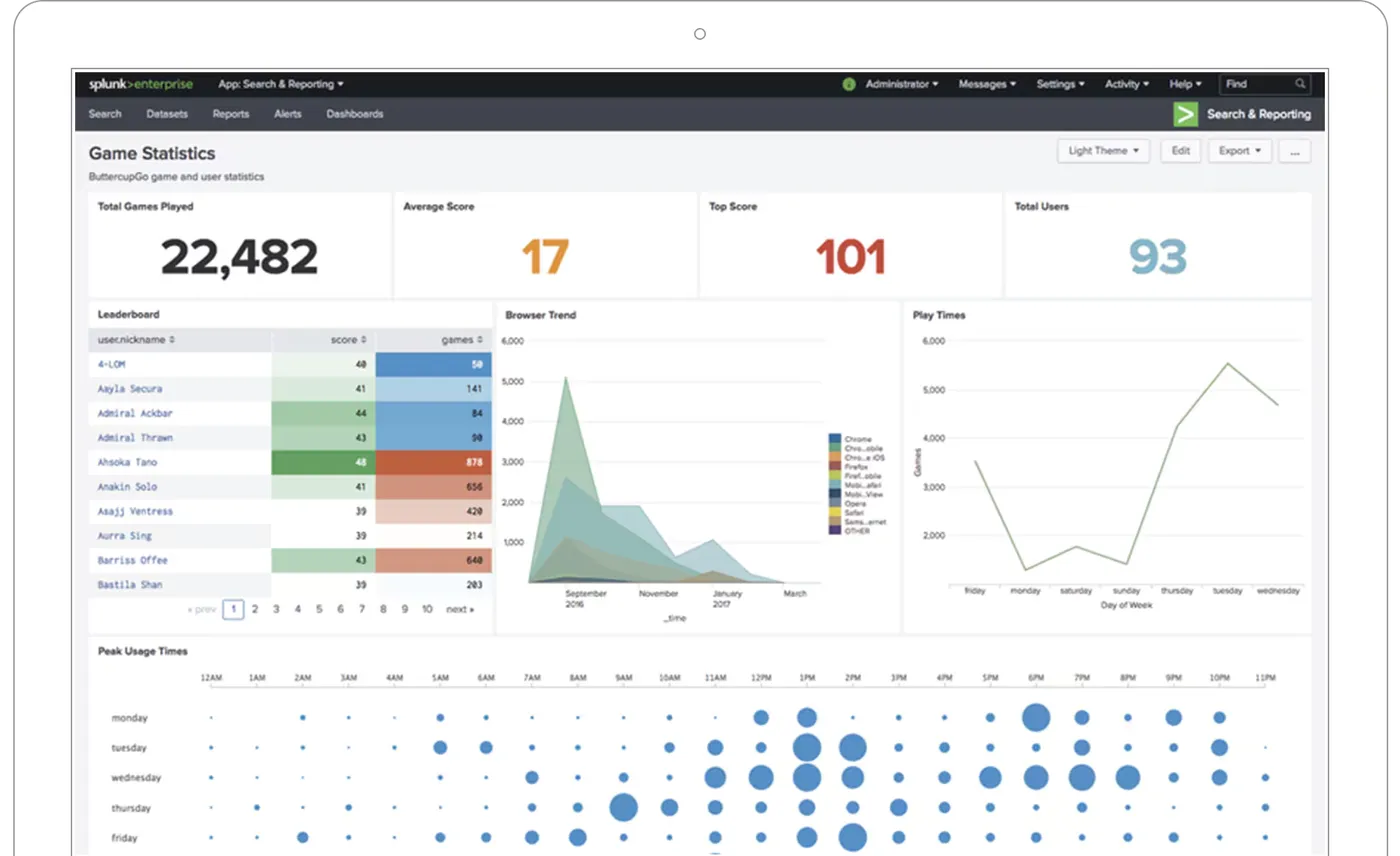The image size is (1400, 856).
Task: Click the magnifier icon in the Find box
Action: tap(1300, 84)
